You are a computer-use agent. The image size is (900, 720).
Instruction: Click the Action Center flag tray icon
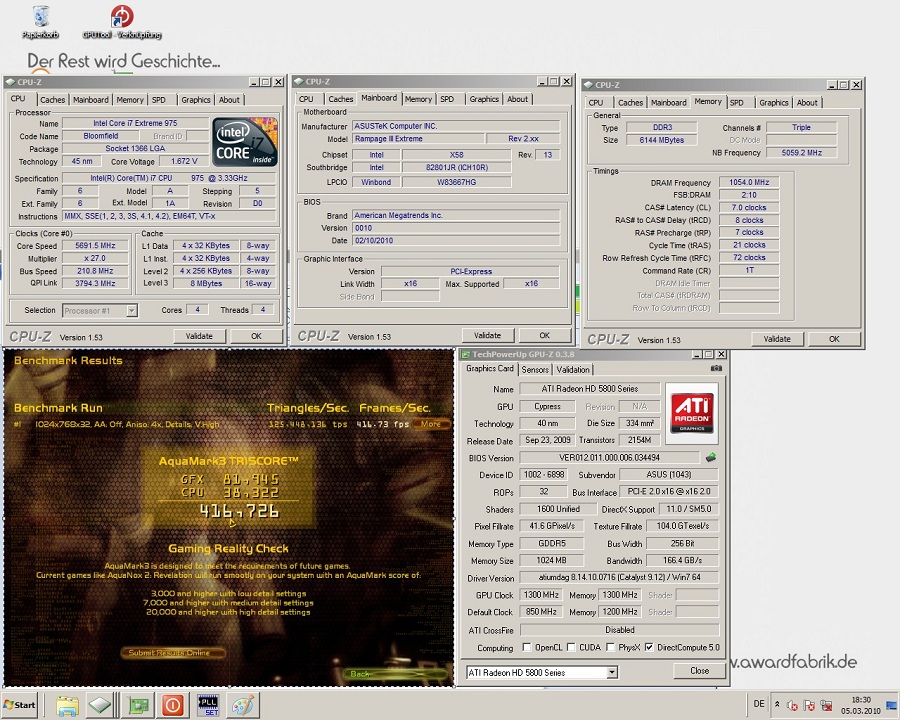[809, 705]
